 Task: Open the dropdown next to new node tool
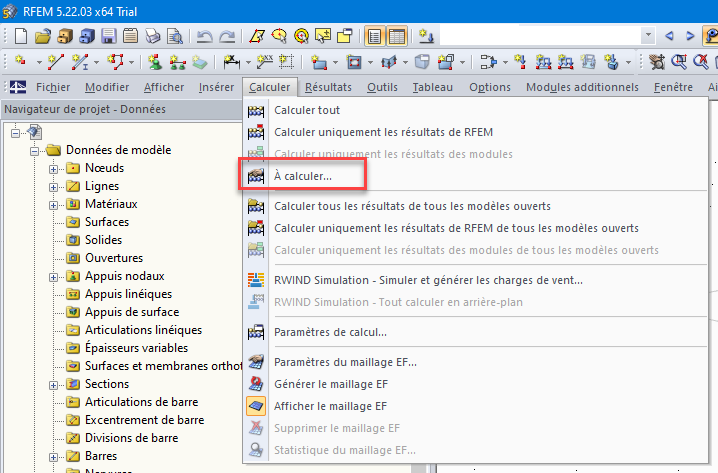[x=39, y=62]
